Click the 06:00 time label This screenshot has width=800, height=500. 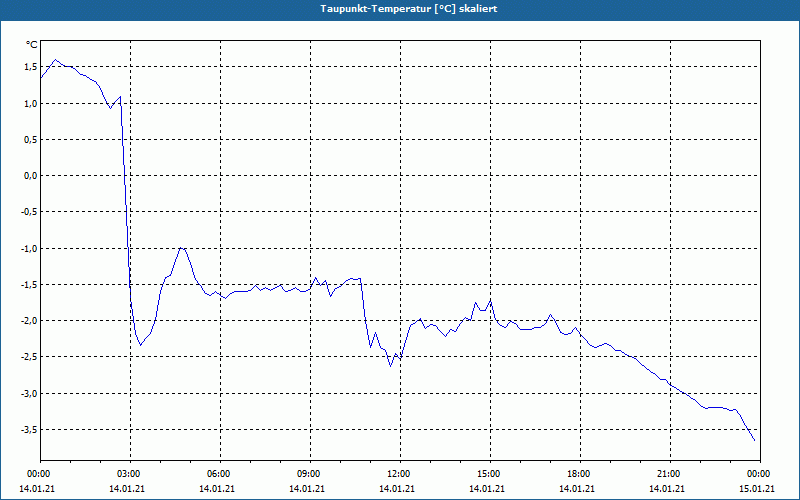(220, 474)
